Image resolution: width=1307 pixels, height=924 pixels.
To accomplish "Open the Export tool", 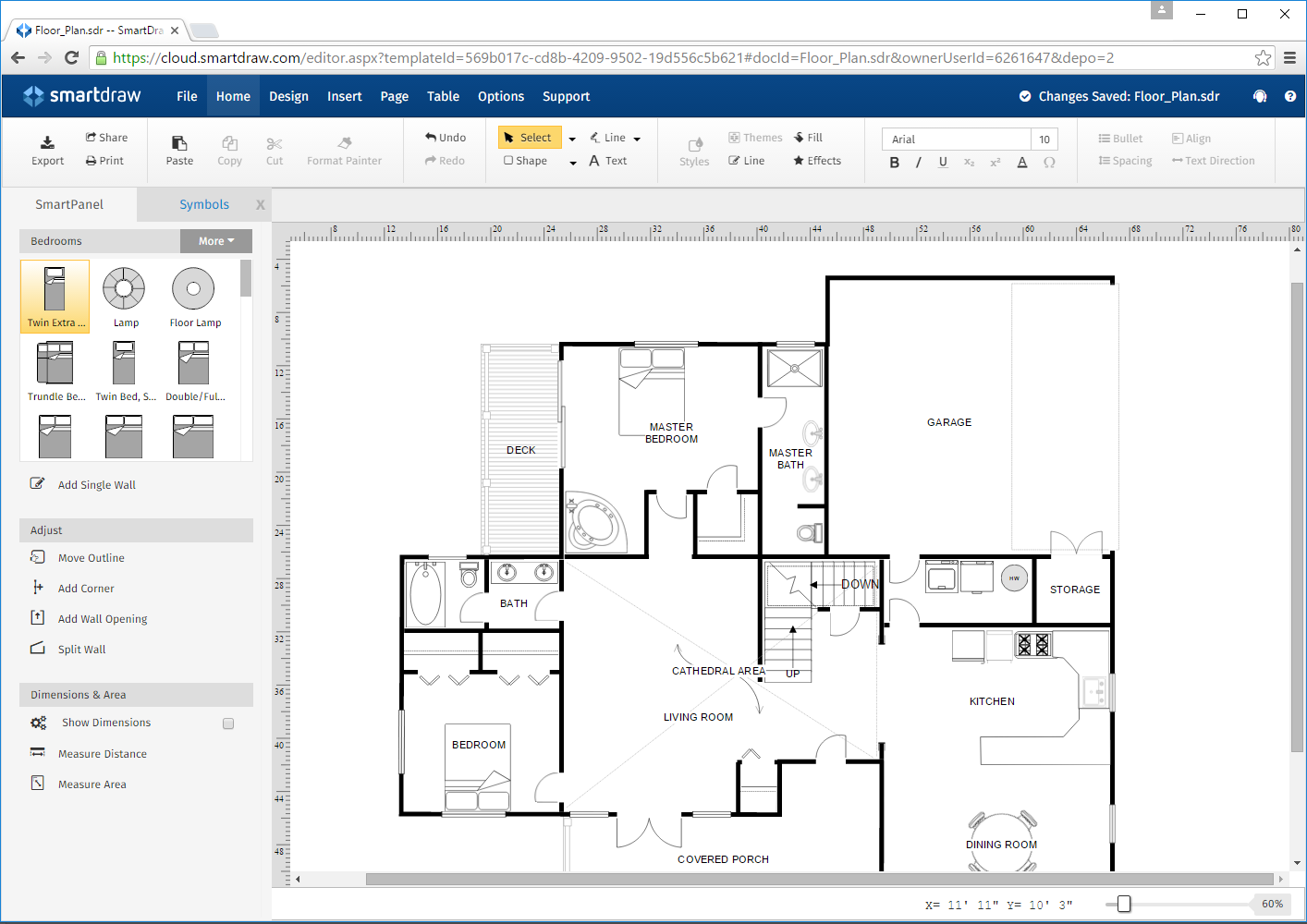I will (x=47, y=148).
